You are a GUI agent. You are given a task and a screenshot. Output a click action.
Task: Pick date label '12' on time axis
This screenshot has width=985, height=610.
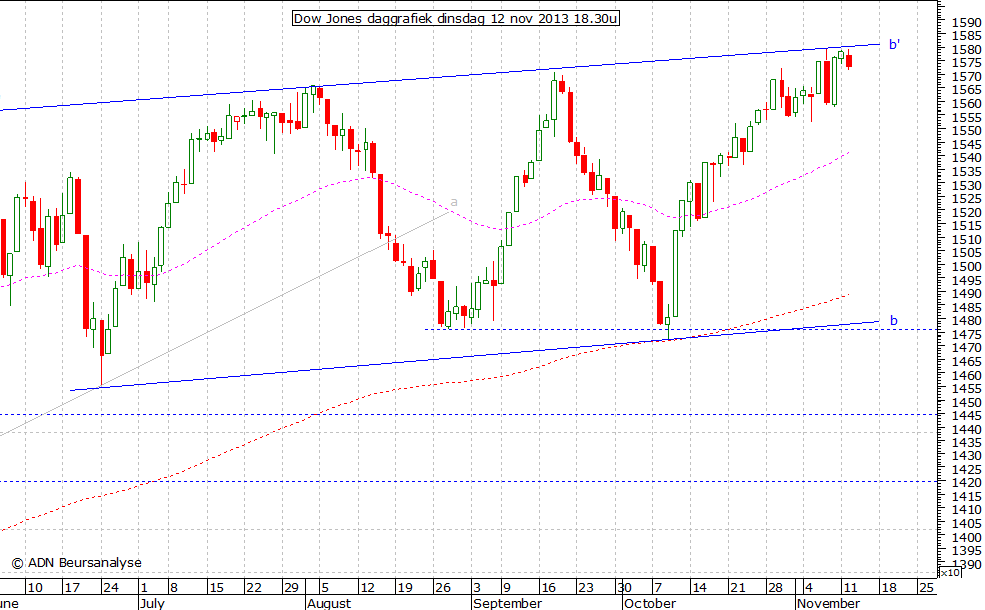coord(367,587)
